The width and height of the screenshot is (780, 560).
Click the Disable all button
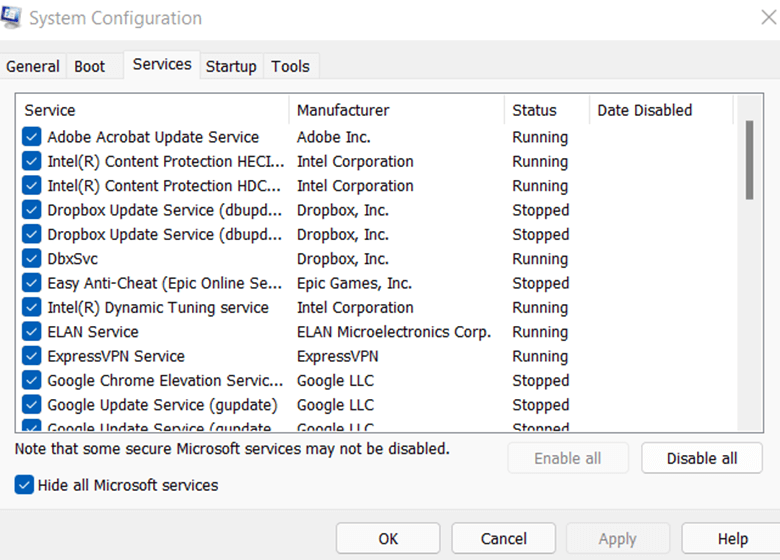pos(702,458)
